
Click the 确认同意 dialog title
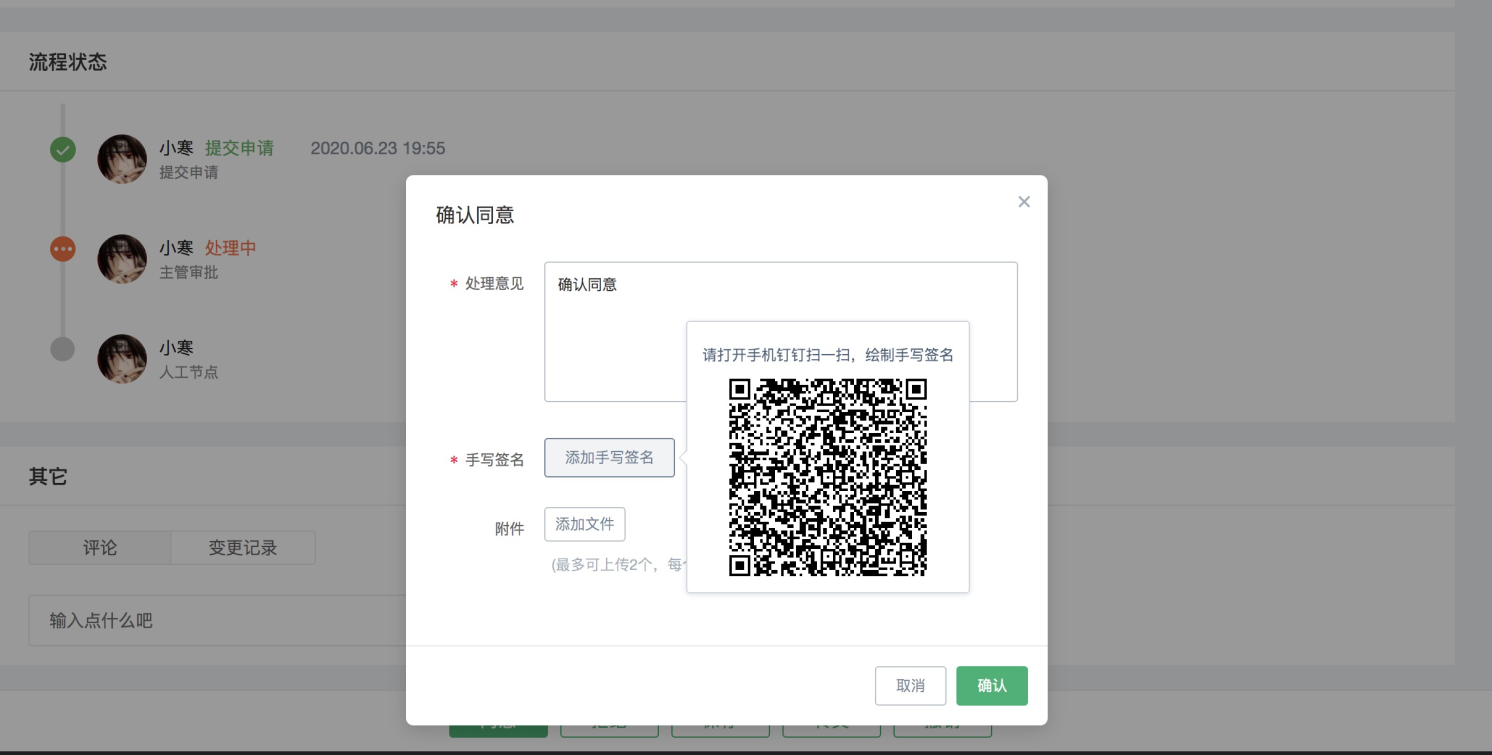coord(475,215)
